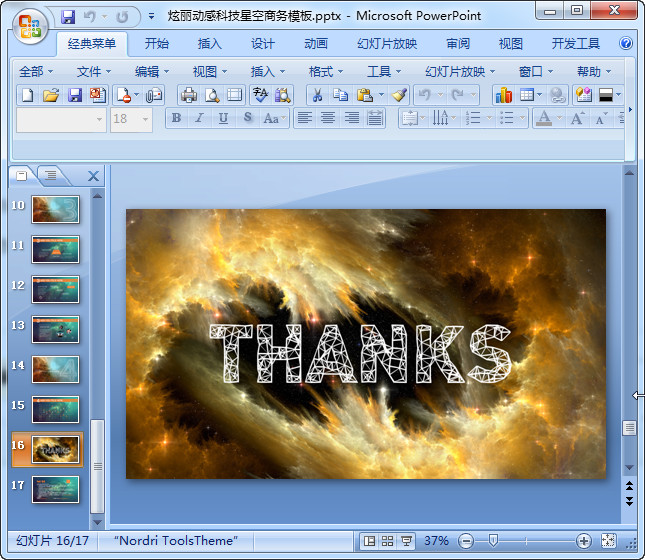Click Nordri ToolsTheme status text
The image size is (645, 560).
(x=176, y=541)
